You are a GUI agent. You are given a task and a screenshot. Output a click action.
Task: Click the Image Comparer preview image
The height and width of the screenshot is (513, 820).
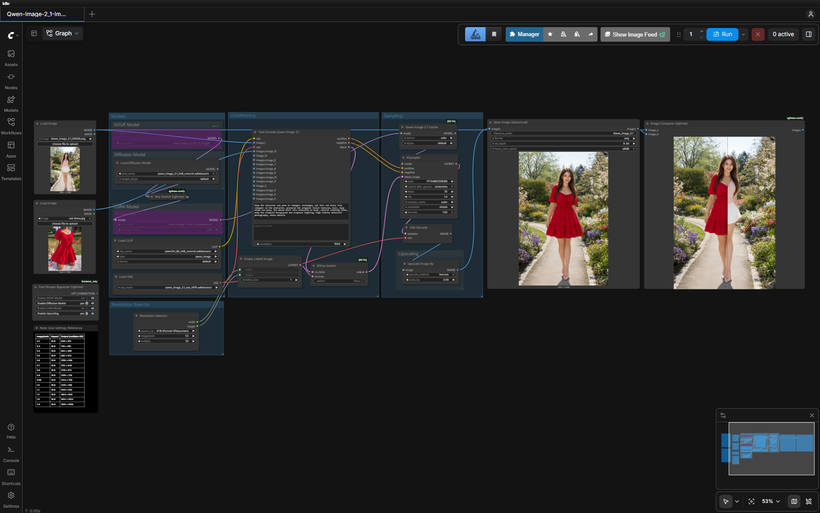[x=724, y=213]
